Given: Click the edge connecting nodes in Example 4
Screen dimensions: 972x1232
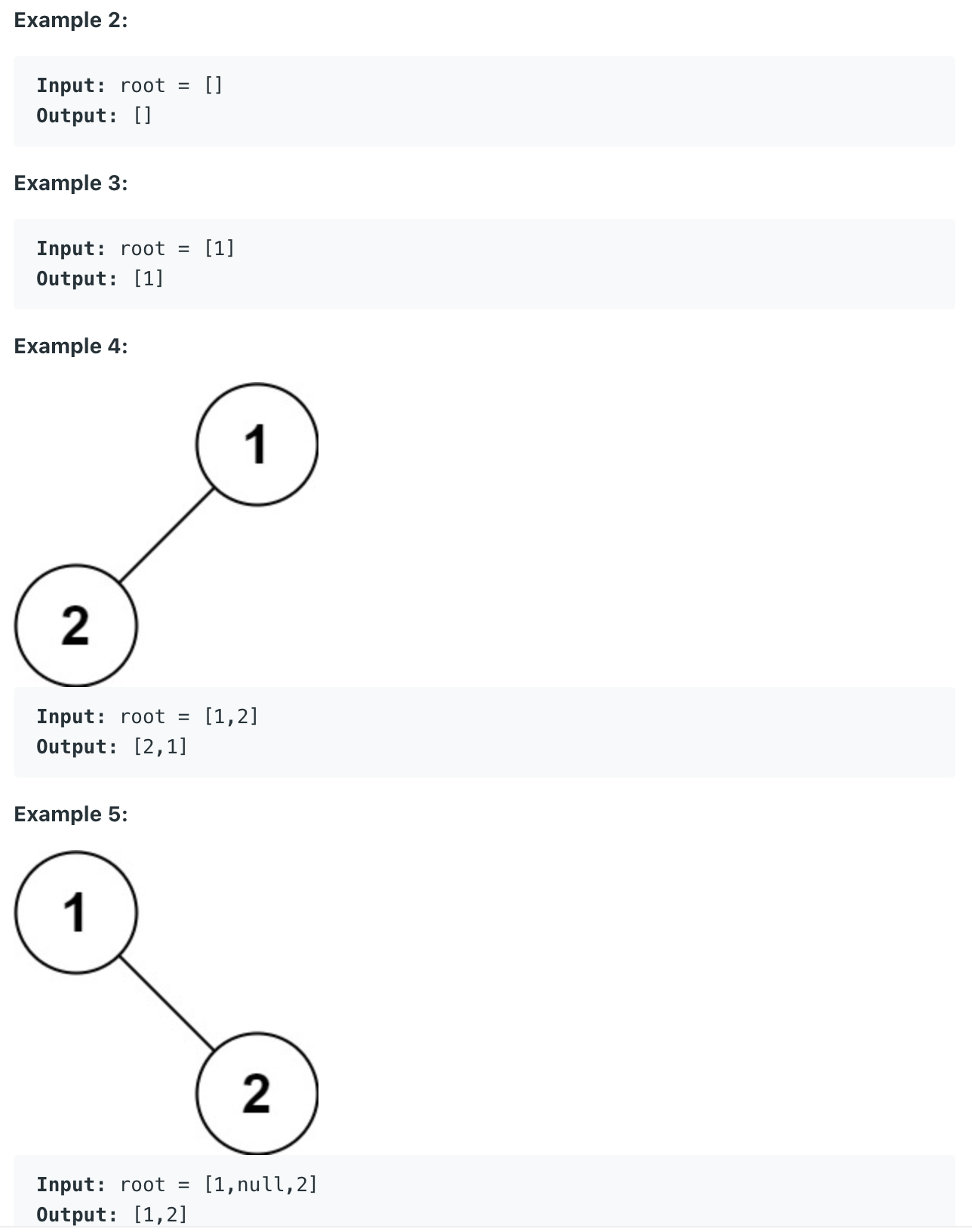Looking at the screenshot, I should coord(166,535).
